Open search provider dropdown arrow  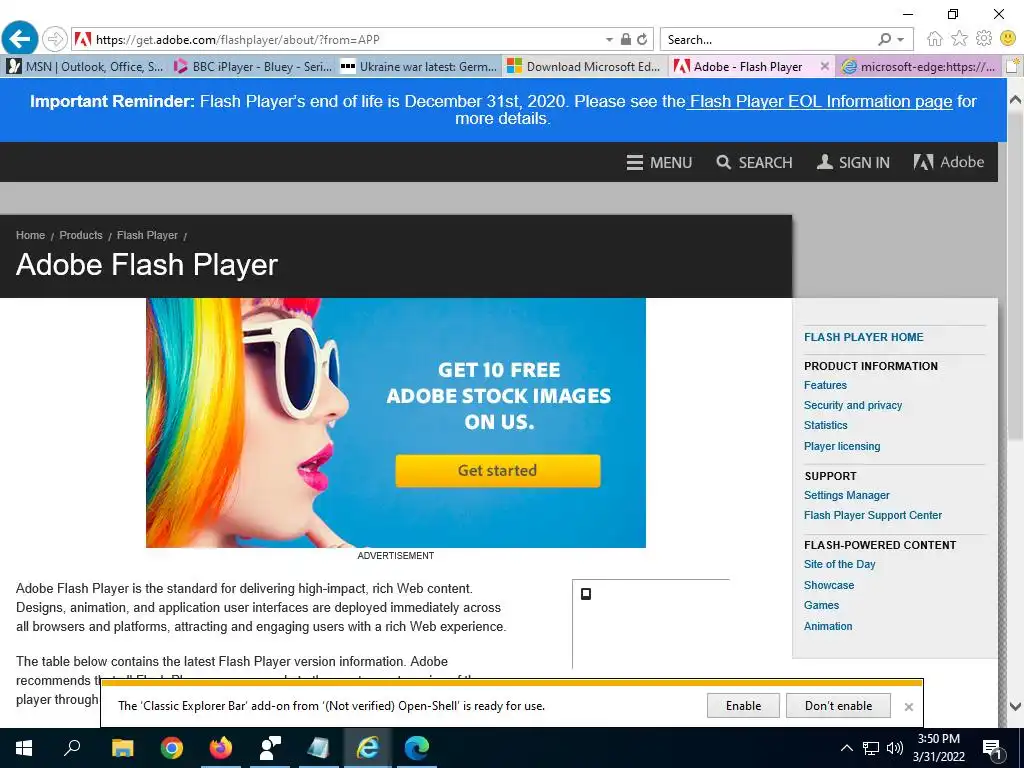(901, 40)
